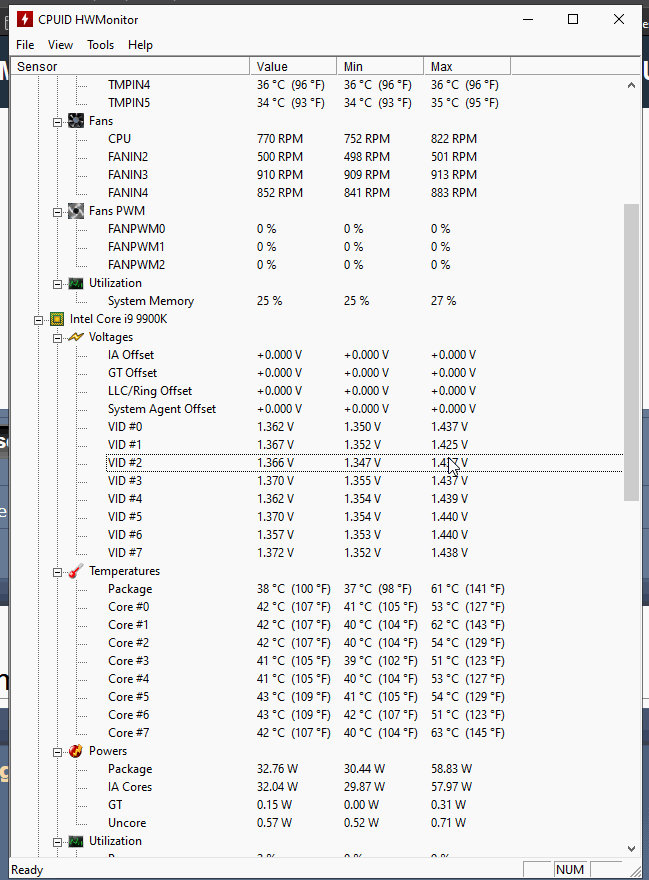Open the Tools menu

pyautogui.click(x=100, y=45)
